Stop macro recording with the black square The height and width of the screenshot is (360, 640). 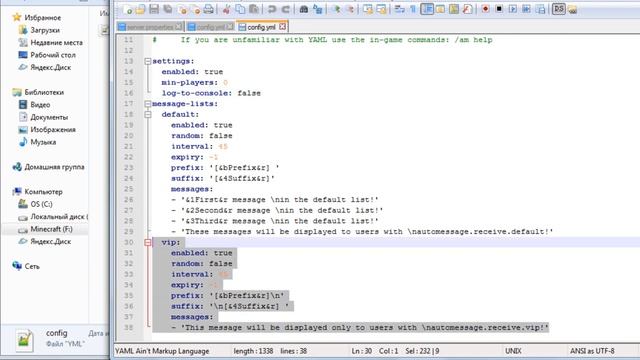pos(499,9)
